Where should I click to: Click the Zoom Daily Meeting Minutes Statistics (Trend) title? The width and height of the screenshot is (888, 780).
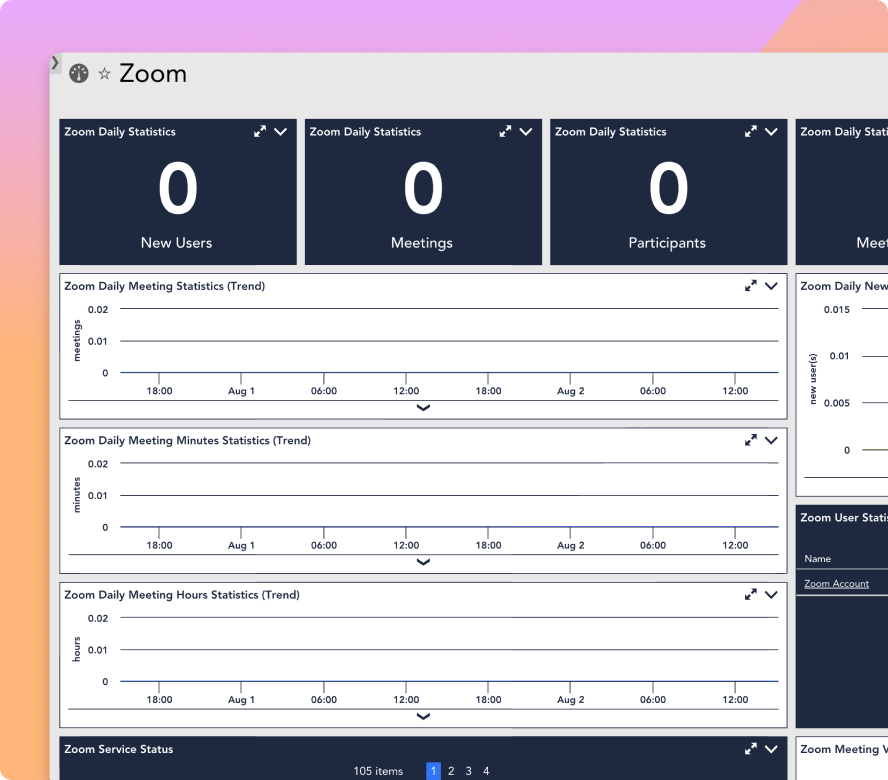[x=187, y=440]
